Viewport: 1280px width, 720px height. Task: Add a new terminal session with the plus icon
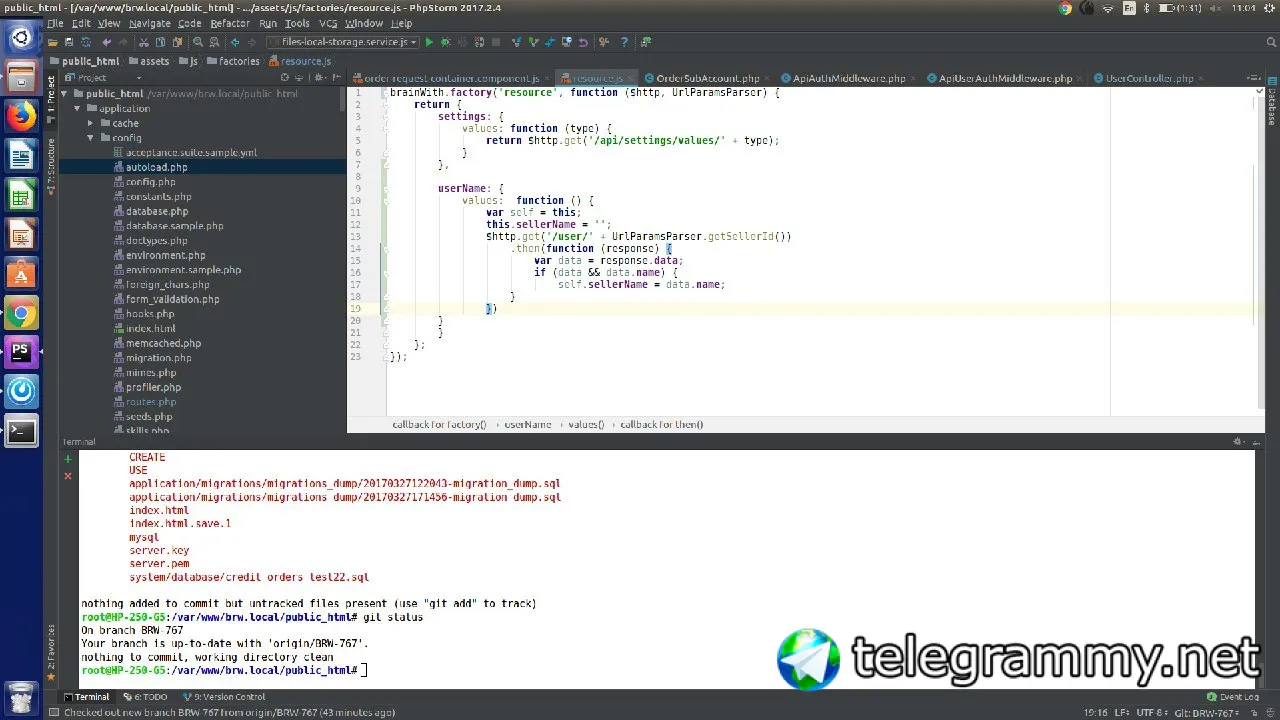68,459
